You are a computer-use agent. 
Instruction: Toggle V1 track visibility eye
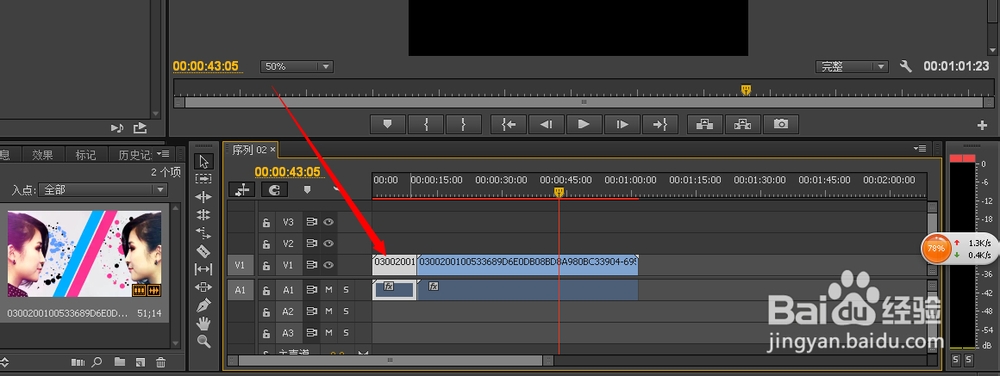(x=328, y=264)
